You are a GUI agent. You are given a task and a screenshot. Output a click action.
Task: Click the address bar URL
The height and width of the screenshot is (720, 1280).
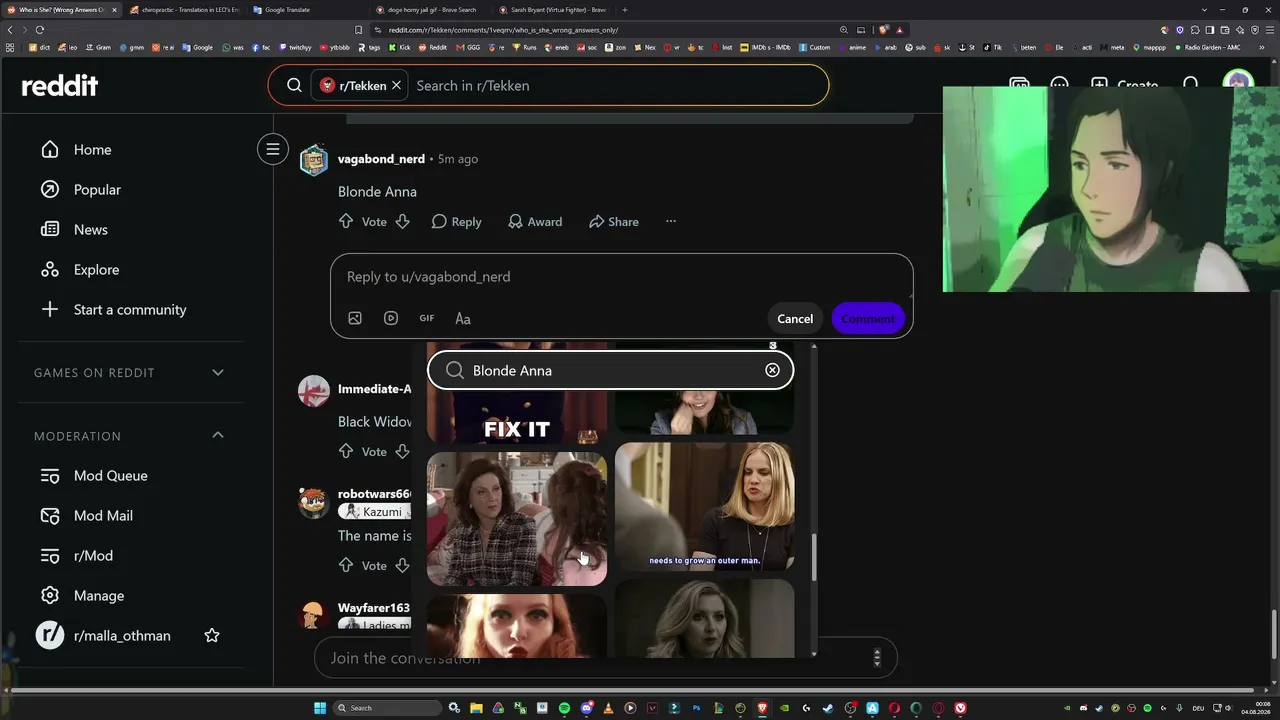[x=503, y=30]
